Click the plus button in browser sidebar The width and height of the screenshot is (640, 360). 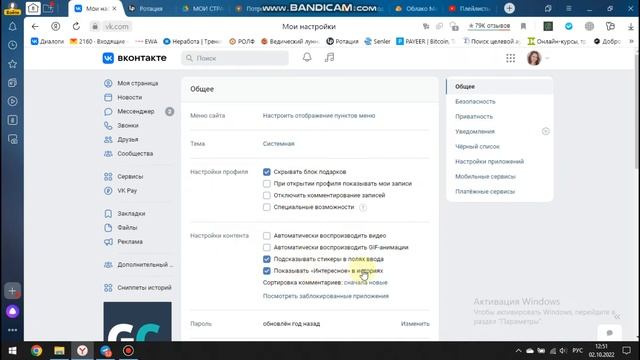click(12, 291)
